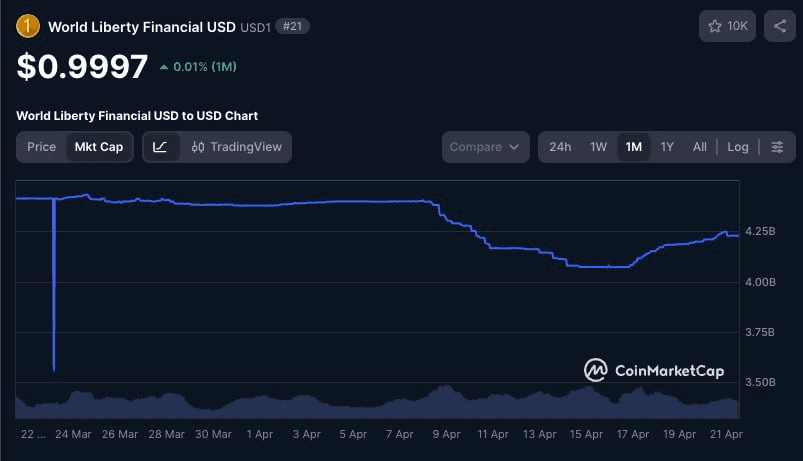Select the 24h time range
Viewport: 803px width, 461px height.
coord(560,147)
